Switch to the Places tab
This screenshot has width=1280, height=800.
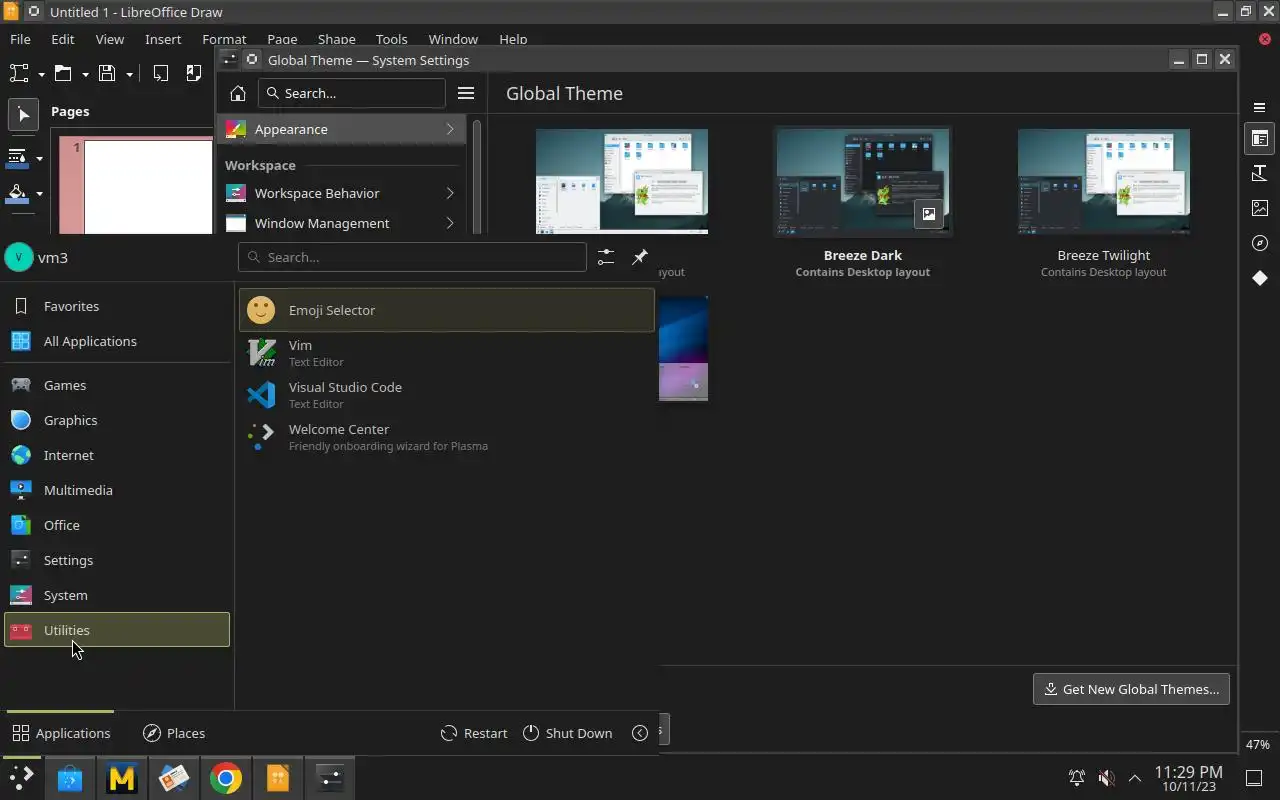pos(174,733)
